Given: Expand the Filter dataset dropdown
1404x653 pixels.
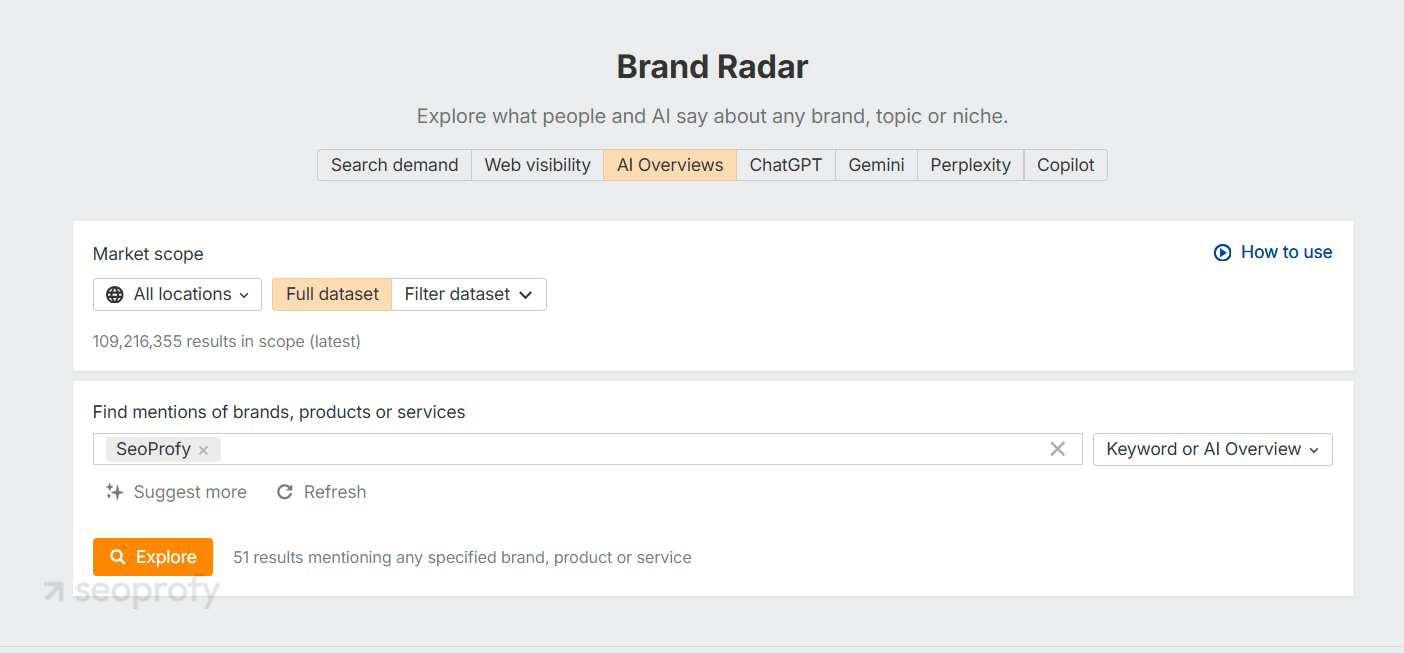Looking at the screenshot, I should [469, 294].
